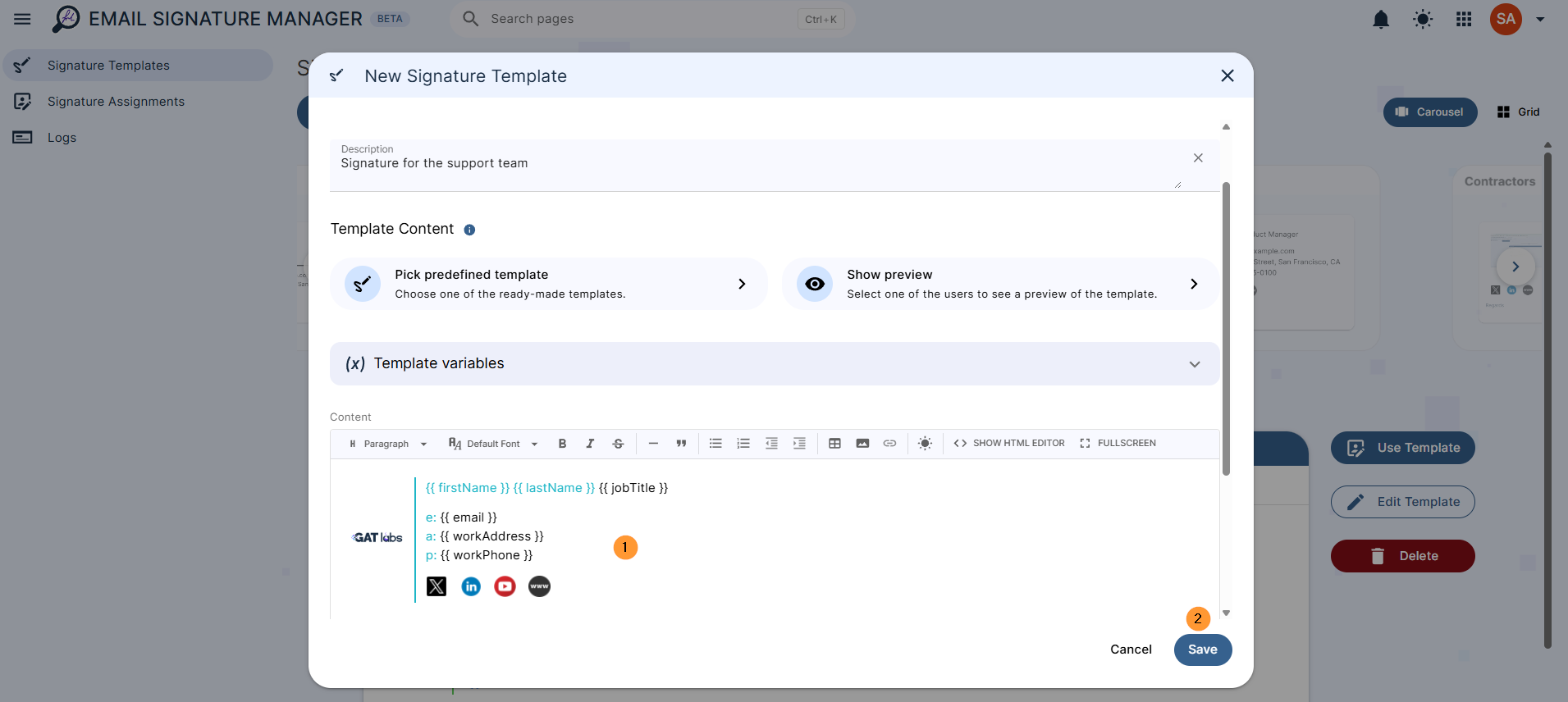Switch to Carousel view

click(x=1430, y=112)
